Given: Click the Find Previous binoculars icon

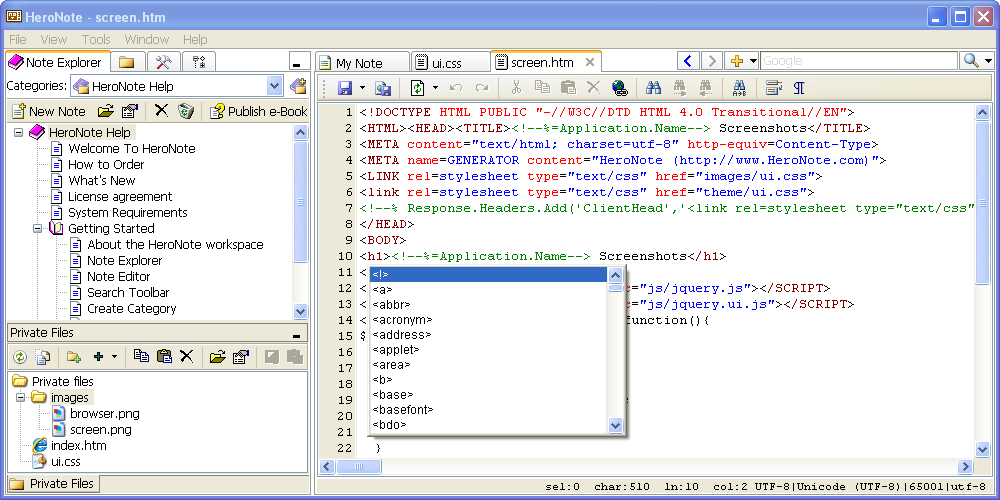Looking at the screenshot, I should (x=705, y=87).
